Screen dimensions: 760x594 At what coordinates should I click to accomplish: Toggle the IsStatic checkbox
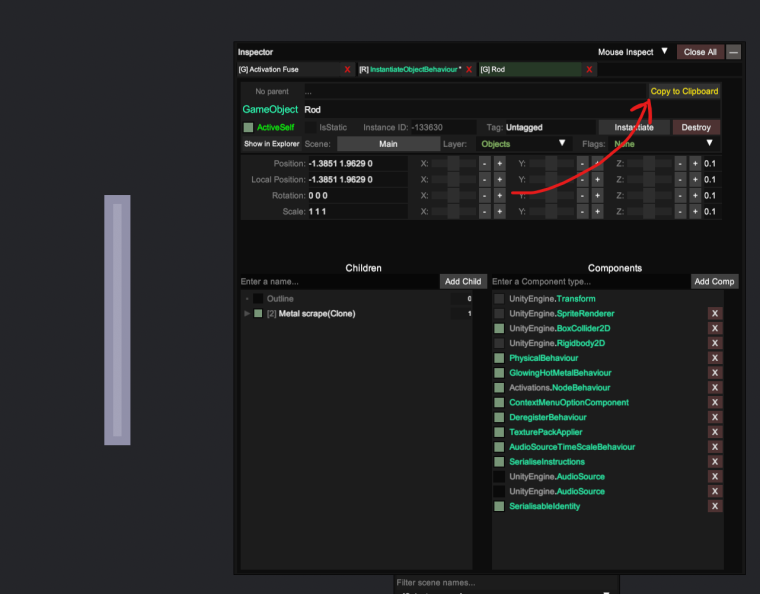(311, 127)
